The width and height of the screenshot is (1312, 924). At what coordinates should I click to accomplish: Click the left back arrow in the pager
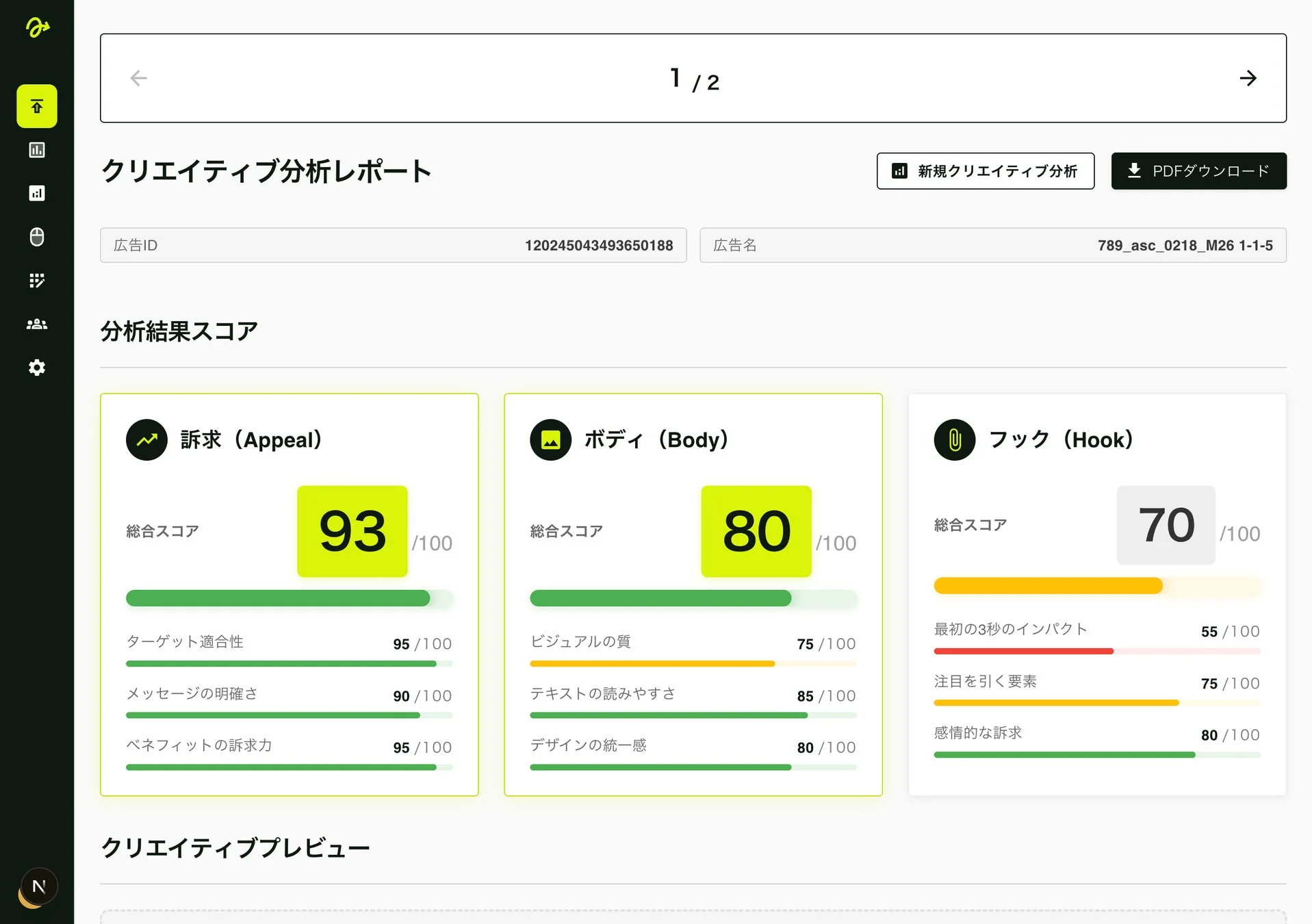(x=139, y=78)
